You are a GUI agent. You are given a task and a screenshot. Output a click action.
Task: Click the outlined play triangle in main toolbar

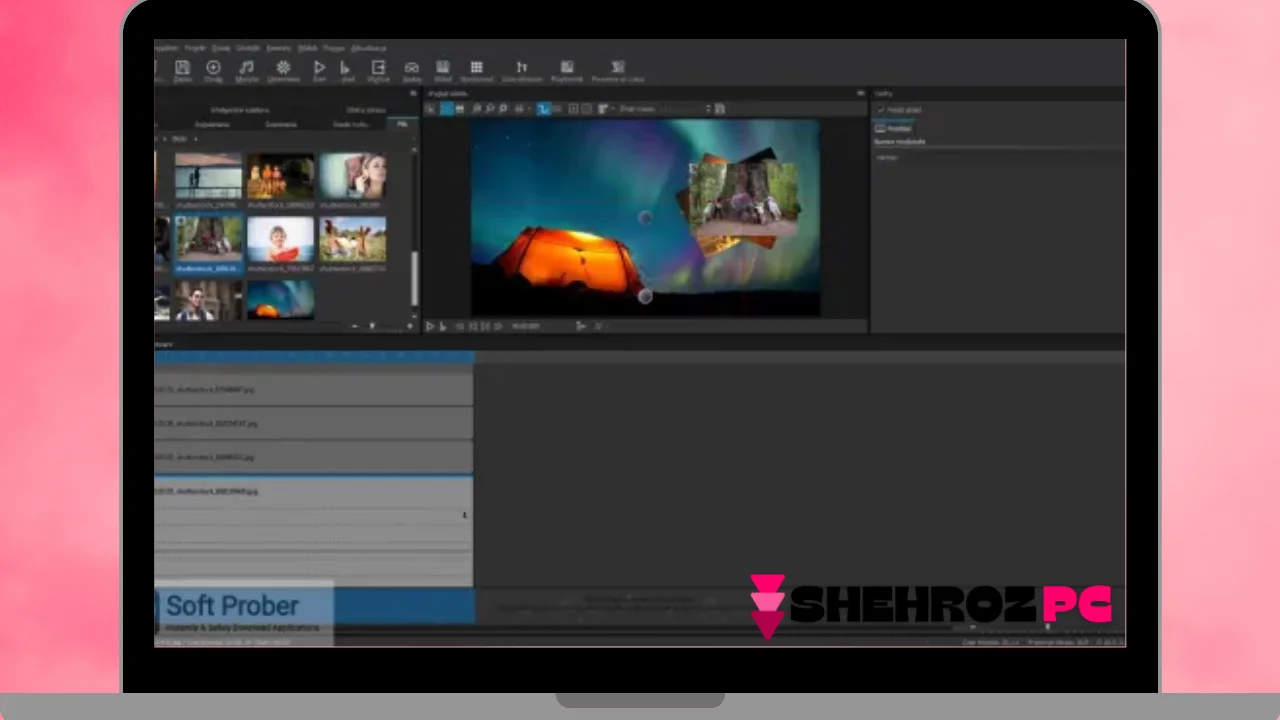(x=320, y=67)
